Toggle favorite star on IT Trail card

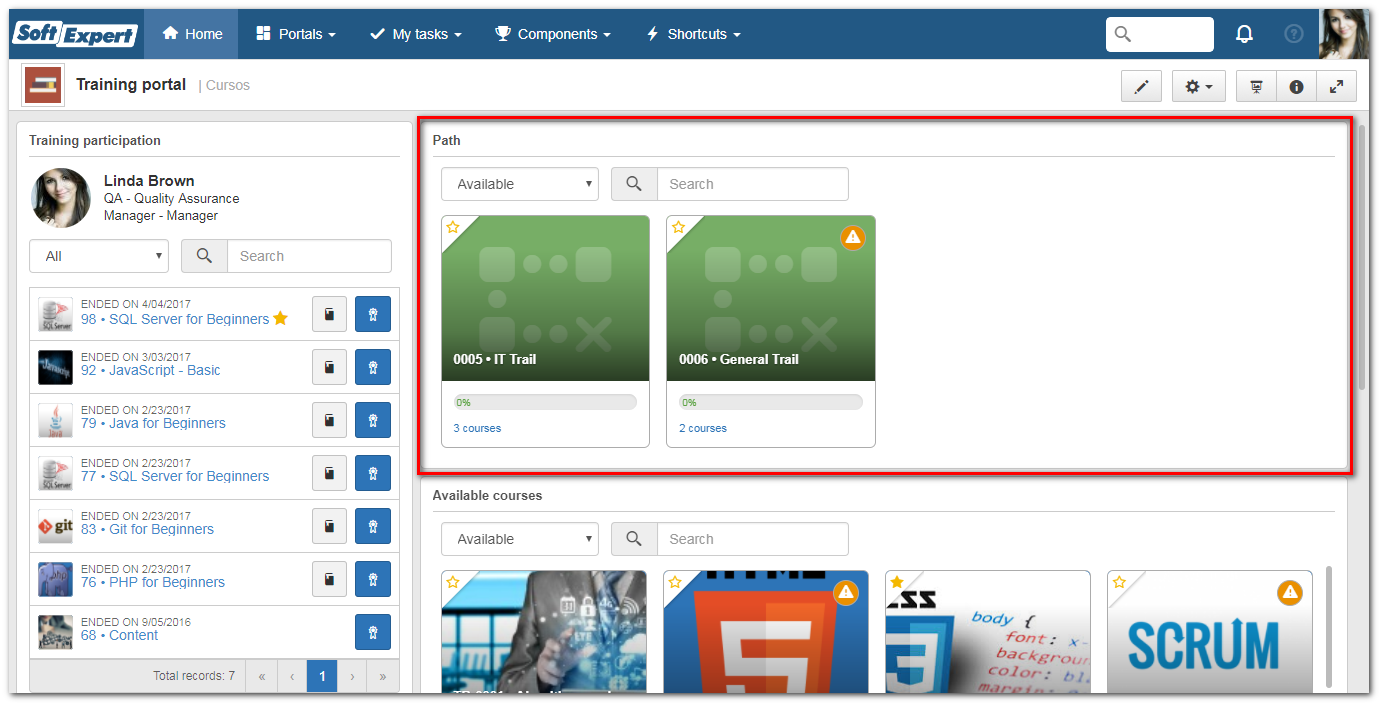click(453, 227)
